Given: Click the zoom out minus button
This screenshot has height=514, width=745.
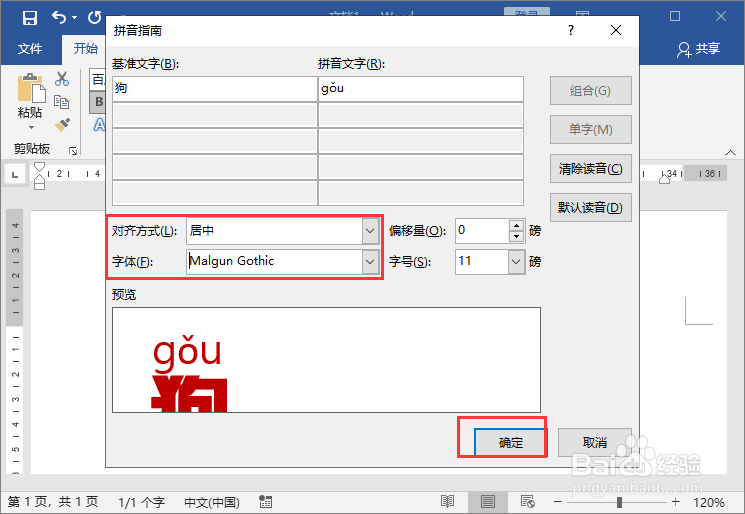Looking at the screenshot, I should point(558,502).
